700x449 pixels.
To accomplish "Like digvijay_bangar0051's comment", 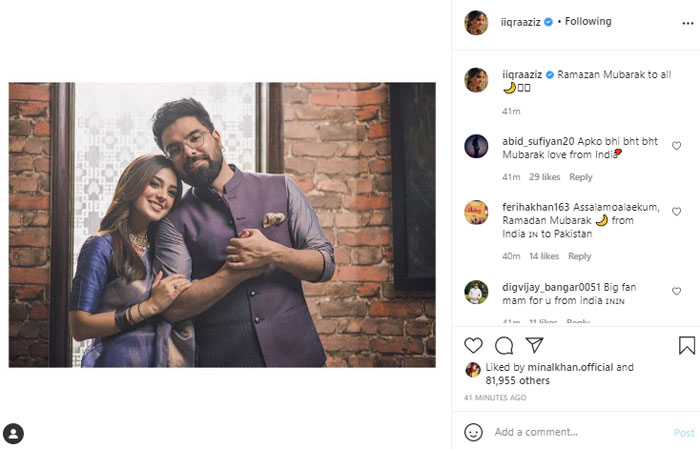I will tap(677, 292).
